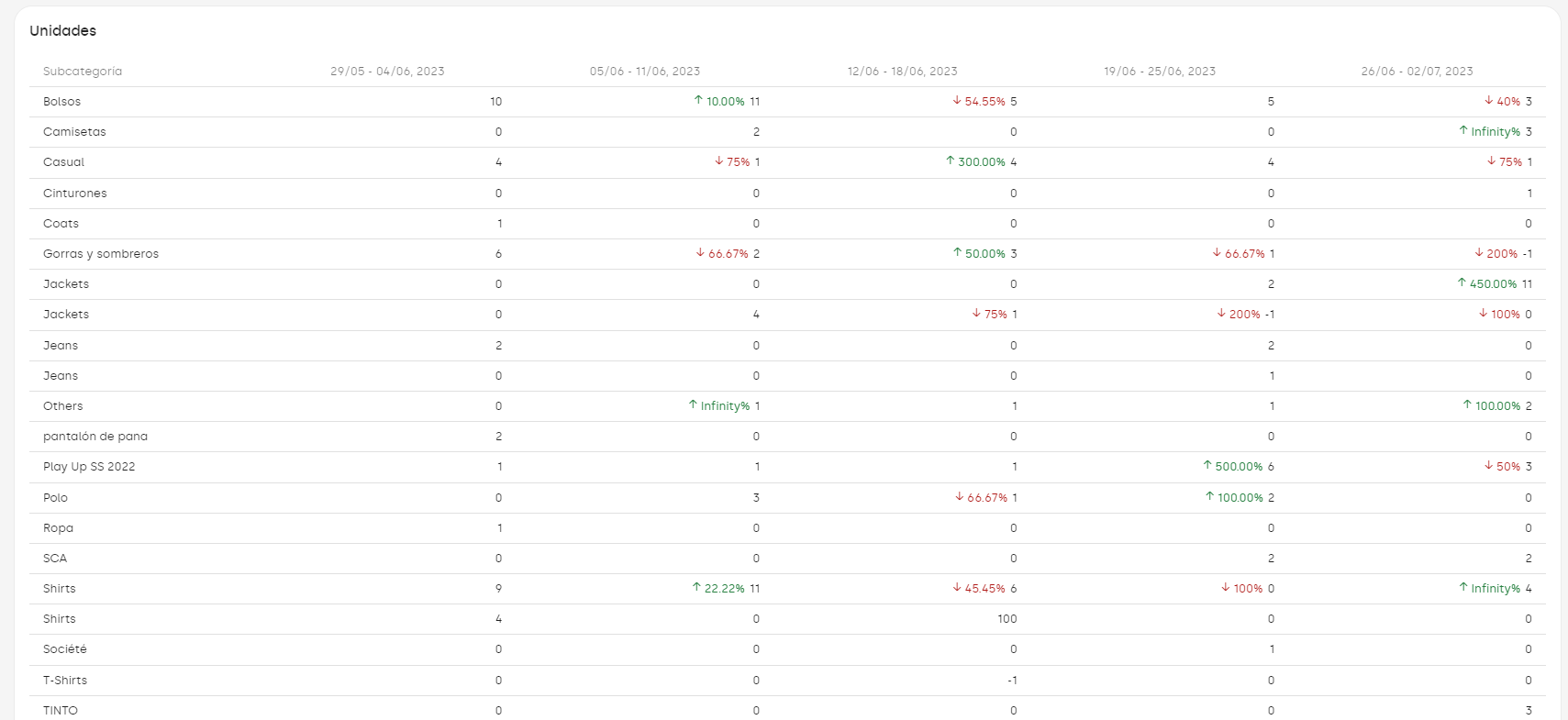Screen dimensions: 1568x720
Task: Click the 26/06 - 02/07, 2023 column header
Action: [x=1417, y=72]
